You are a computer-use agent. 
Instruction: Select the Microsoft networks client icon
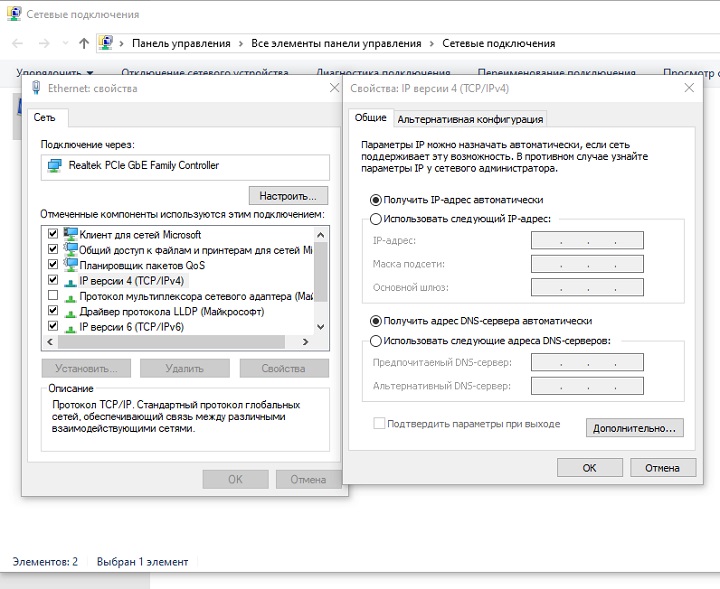point(70,234)
